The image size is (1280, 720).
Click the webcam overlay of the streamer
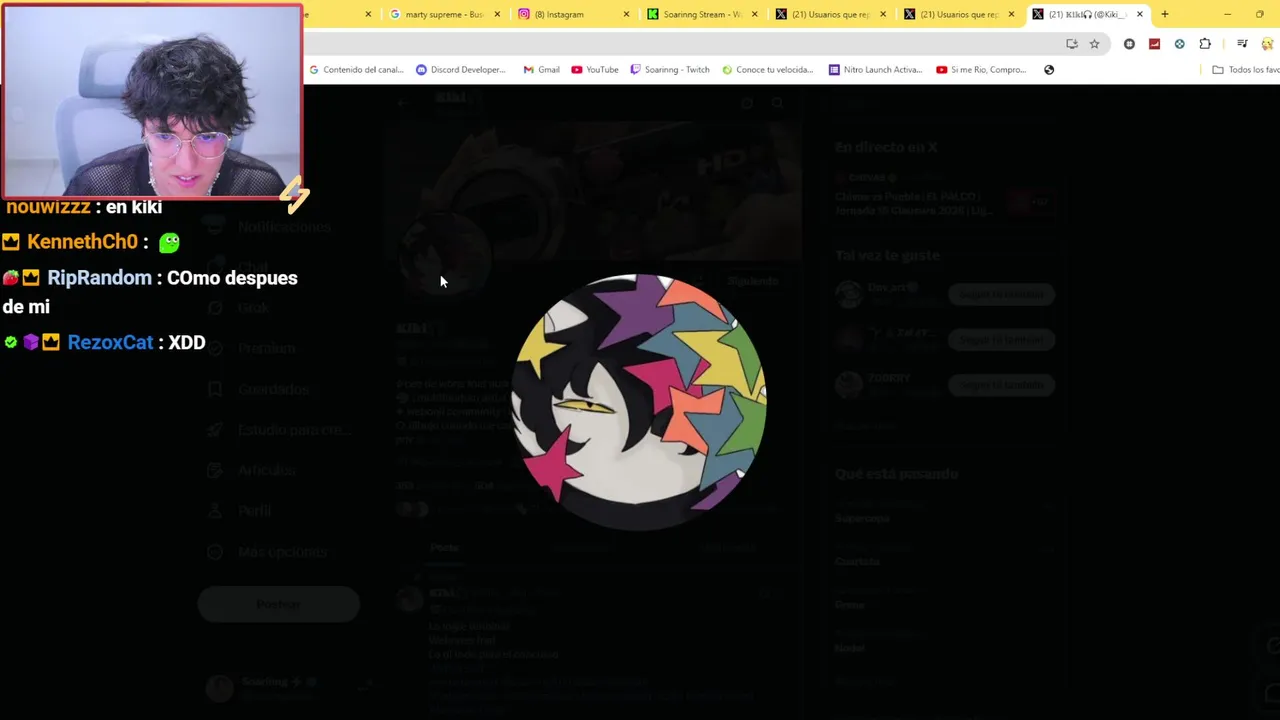(152, 101)
